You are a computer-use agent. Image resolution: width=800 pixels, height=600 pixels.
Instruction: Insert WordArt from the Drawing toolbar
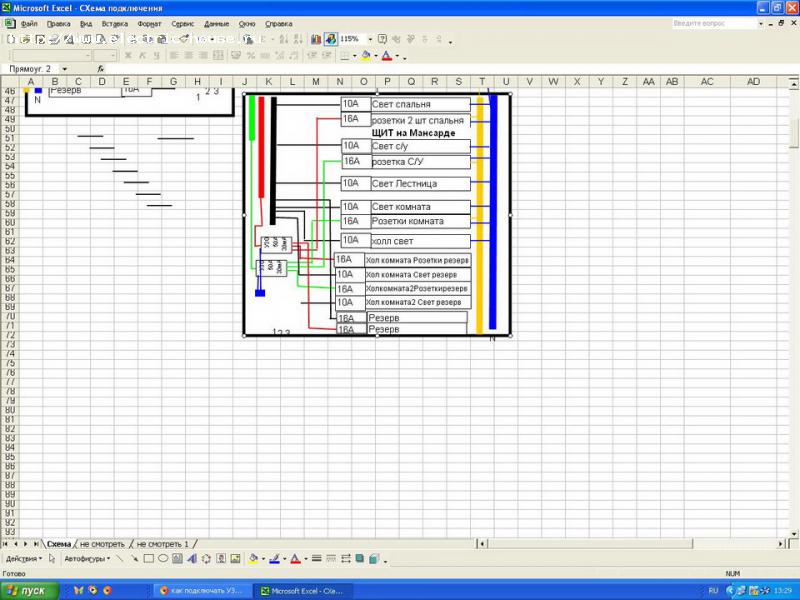click(192, 558)
